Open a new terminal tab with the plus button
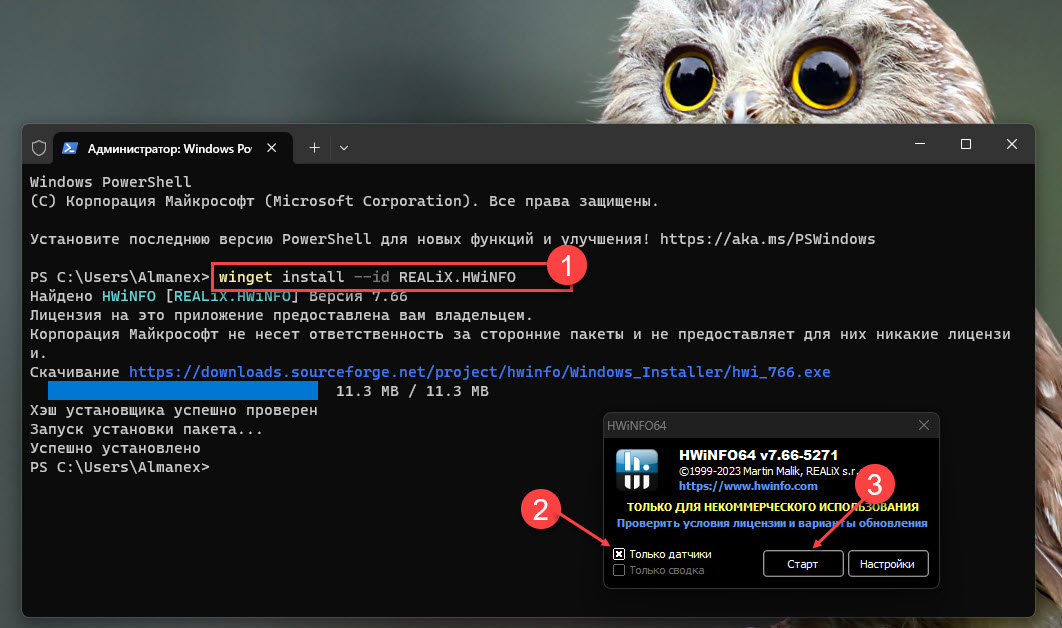This screenshot has height=628, width=1062. tap(314, 148)
